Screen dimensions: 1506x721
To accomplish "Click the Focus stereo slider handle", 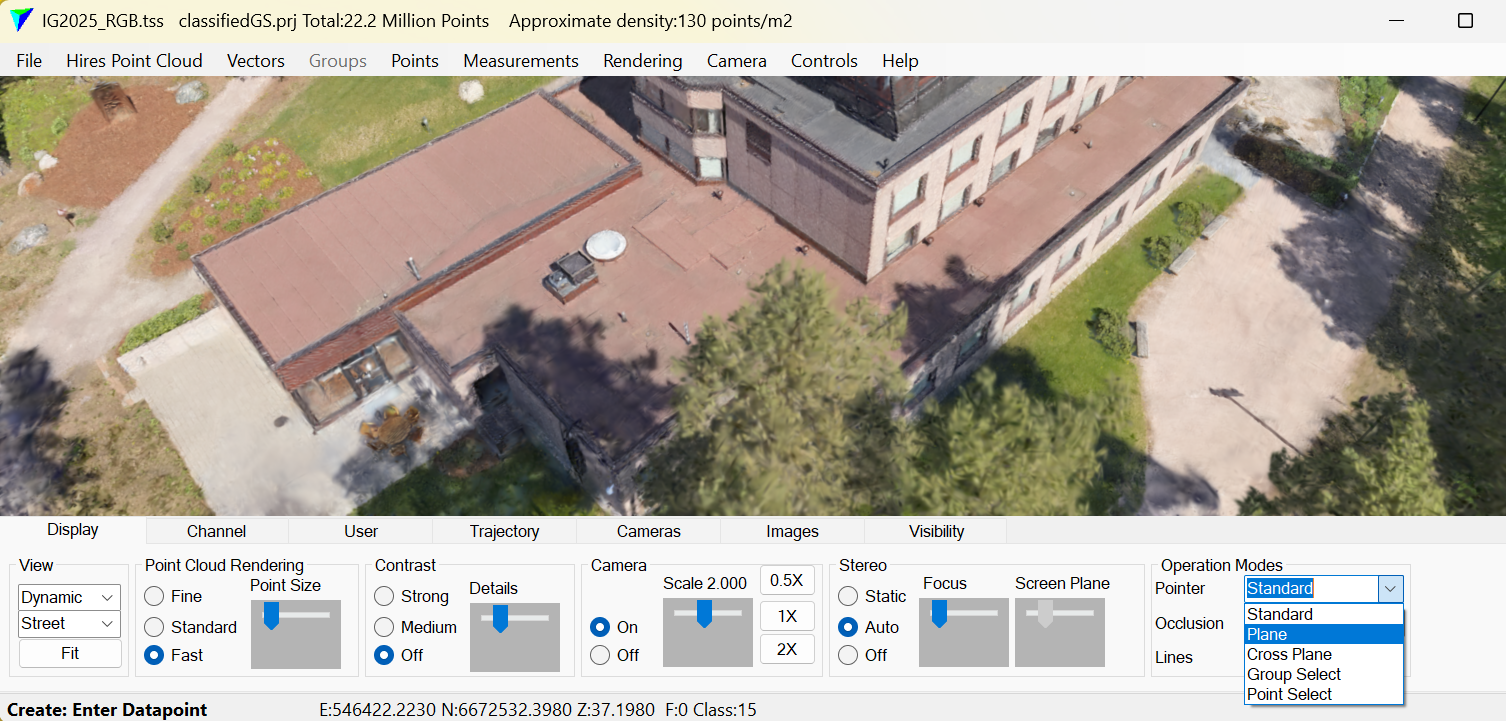I will (x=939, y=613).
